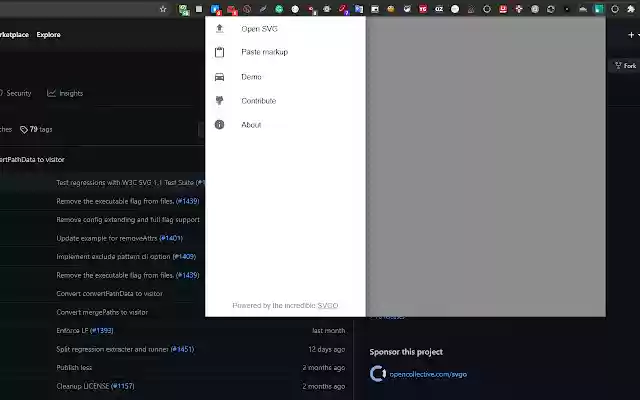
Task: Open the Google Translate extension icon
Action: pyautogui.click(x=359, y=9)
